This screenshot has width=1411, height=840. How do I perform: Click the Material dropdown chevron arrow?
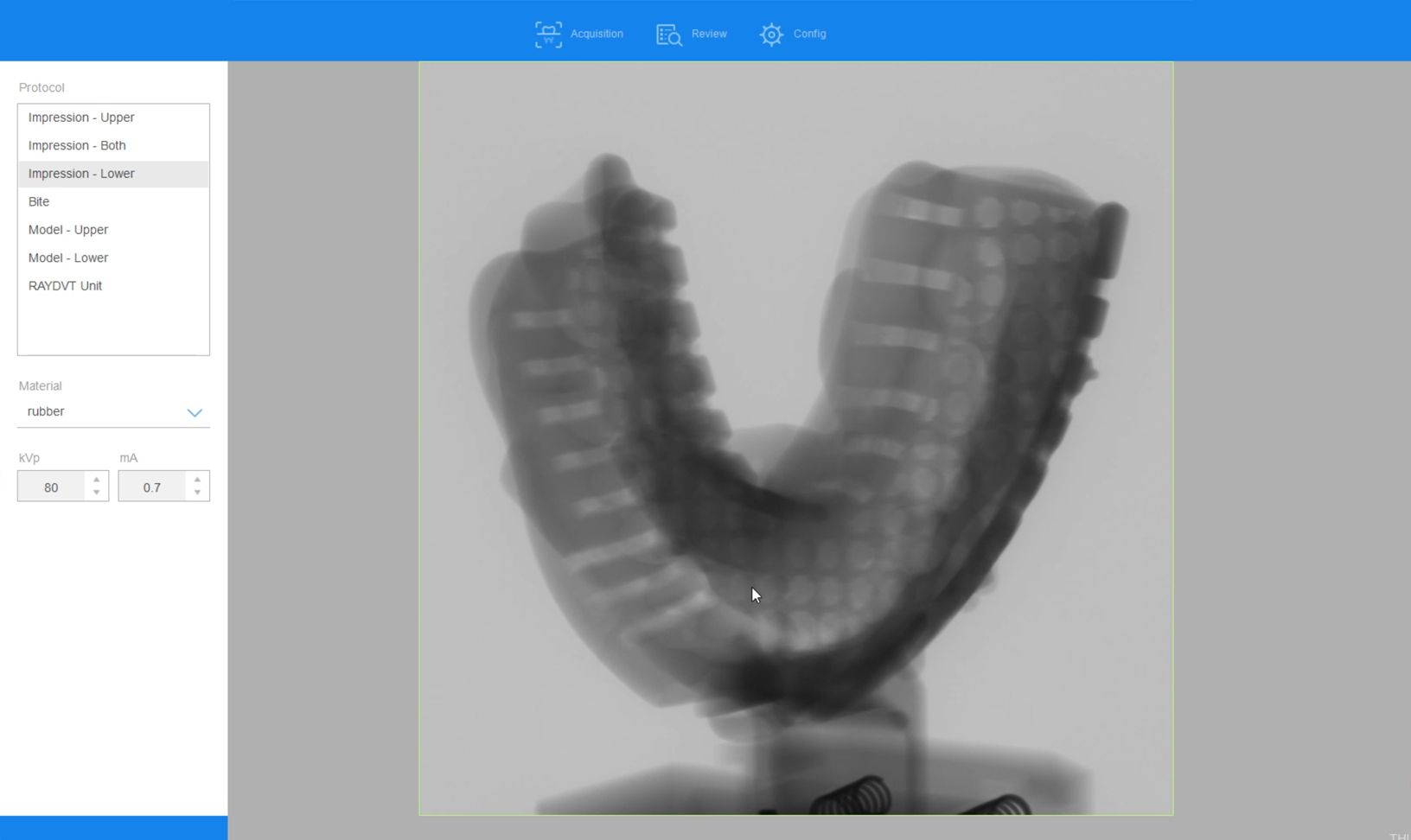[x=195, y=412]
